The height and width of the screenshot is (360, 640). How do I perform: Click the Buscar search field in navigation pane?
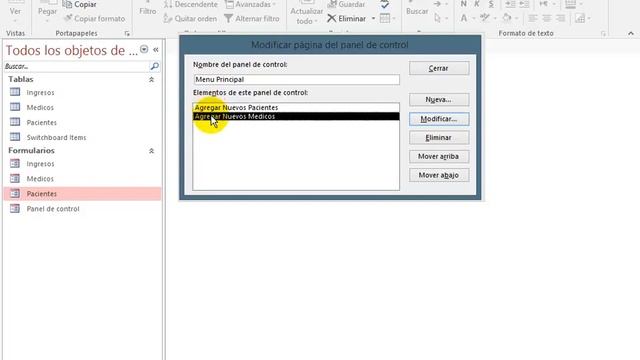click(76, 66)
